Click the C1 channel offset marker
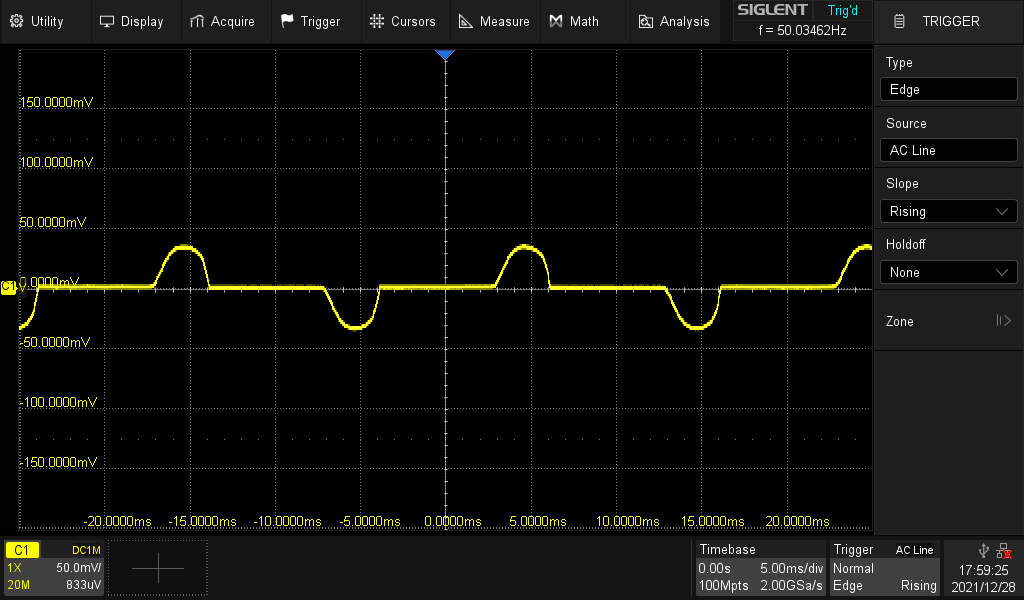Viewport: 1024px width, 600px height. point(8,287)
